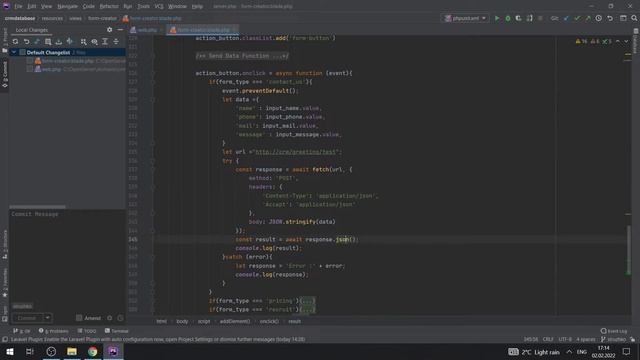Image resolution: width=640 pixels, height=360 pixels.
Task: Click the Commit green checkmark in the top toolbar
Action: (577, 18)
